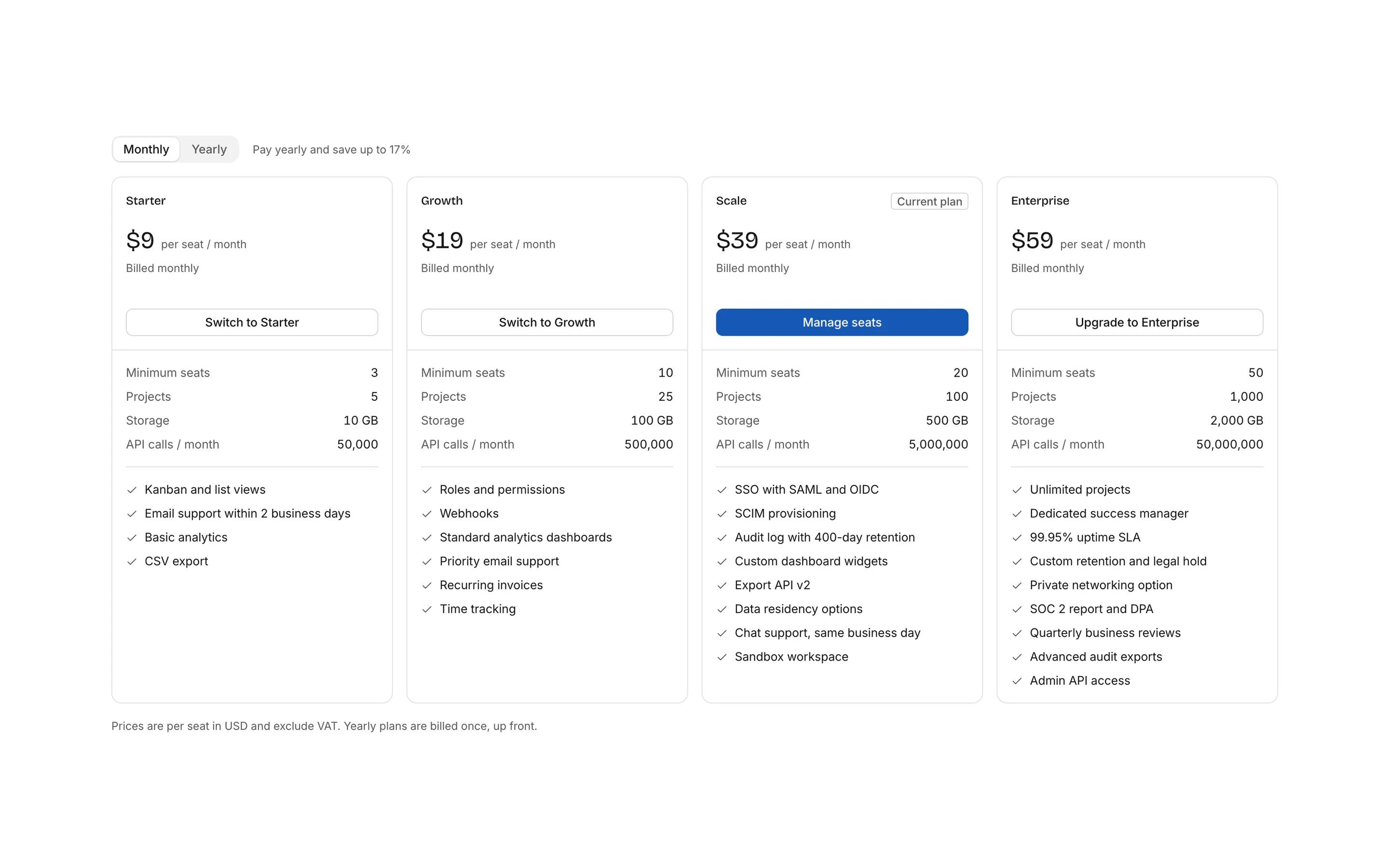Click the Switch to Growth button
Image resolution: width=1389 pixels, height=868 pixels.
point(547,322)
